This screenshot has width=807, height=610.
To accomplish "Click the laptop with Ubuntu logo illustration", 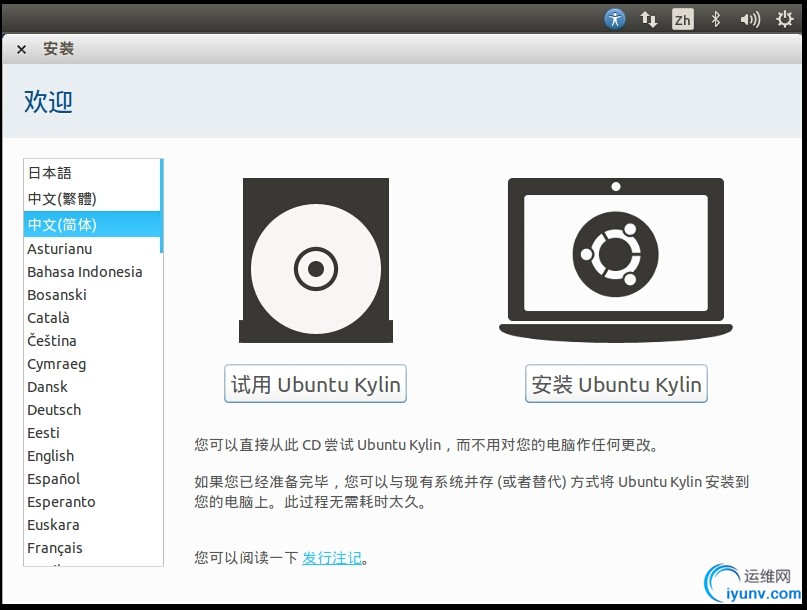I will (616, 260).
